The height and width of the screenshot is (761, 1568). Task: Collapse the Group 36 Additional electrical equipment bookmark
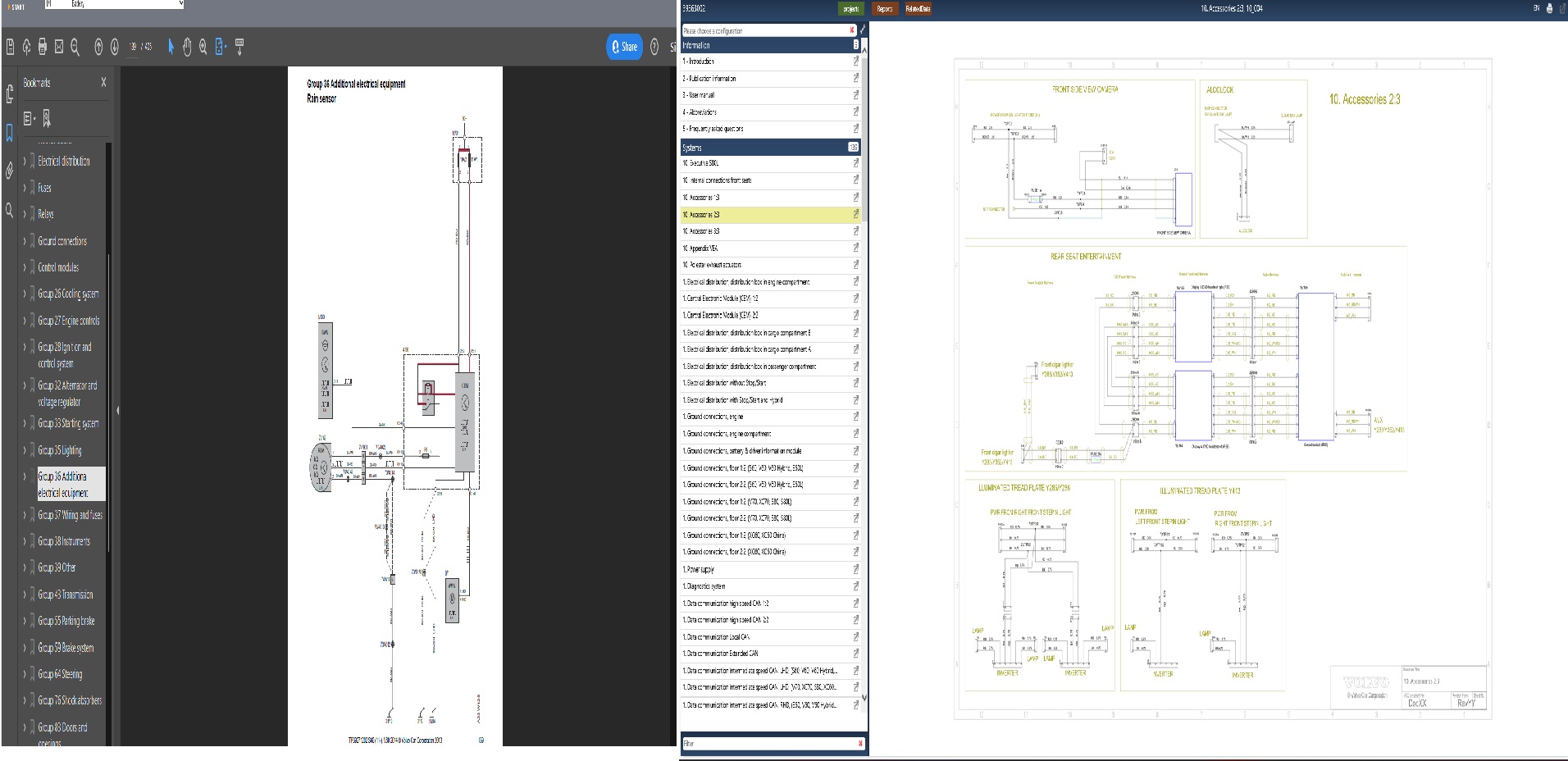(25, 476)
